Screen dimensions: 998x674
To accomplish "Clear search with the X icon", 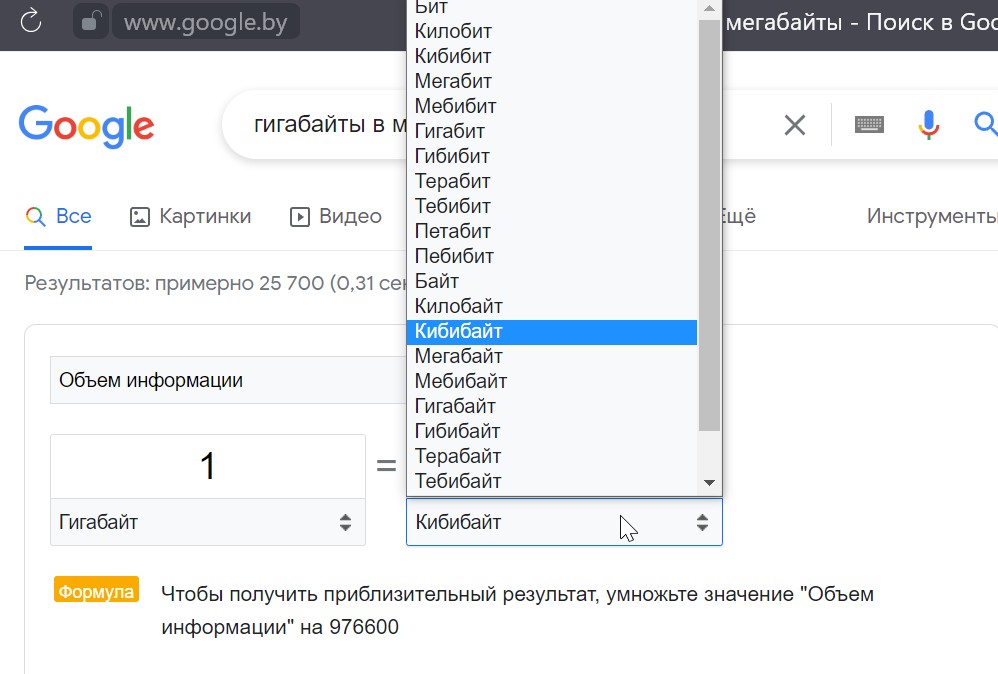I will [794, 125].
